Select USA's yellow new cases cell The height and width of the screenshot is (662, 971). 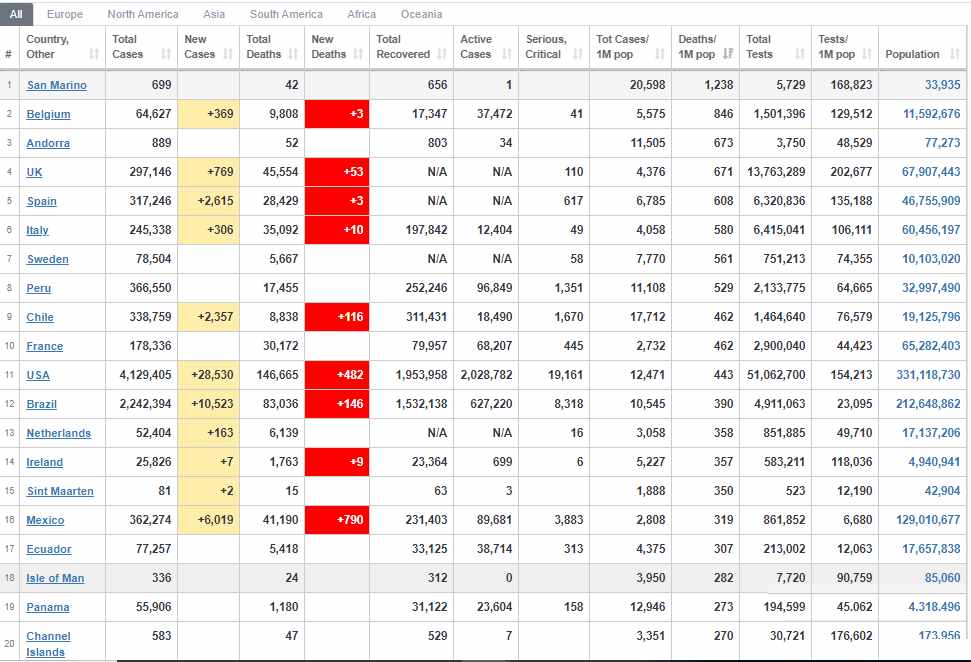coord(209,375)
